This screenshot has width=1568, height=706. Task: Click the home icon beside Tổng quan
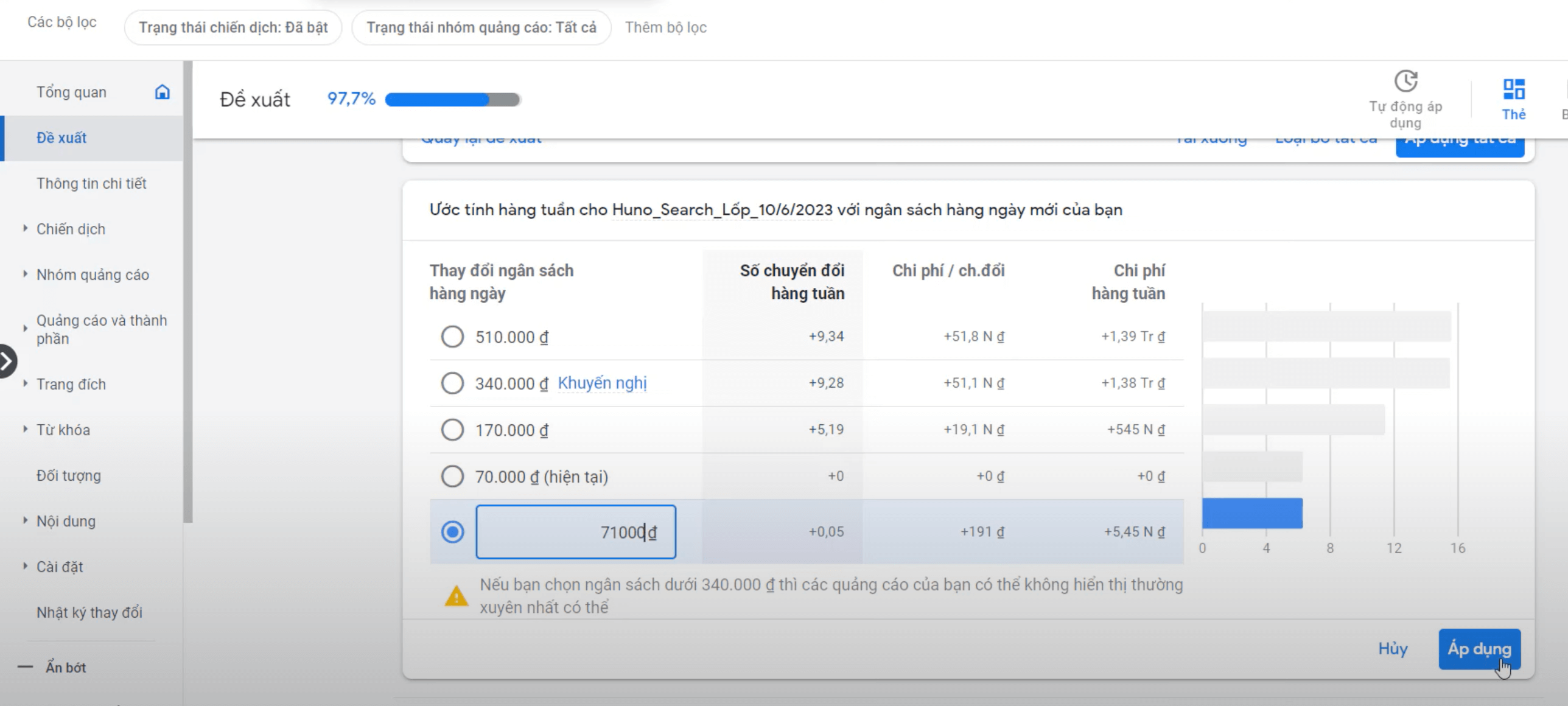click(x=162, y=92)
